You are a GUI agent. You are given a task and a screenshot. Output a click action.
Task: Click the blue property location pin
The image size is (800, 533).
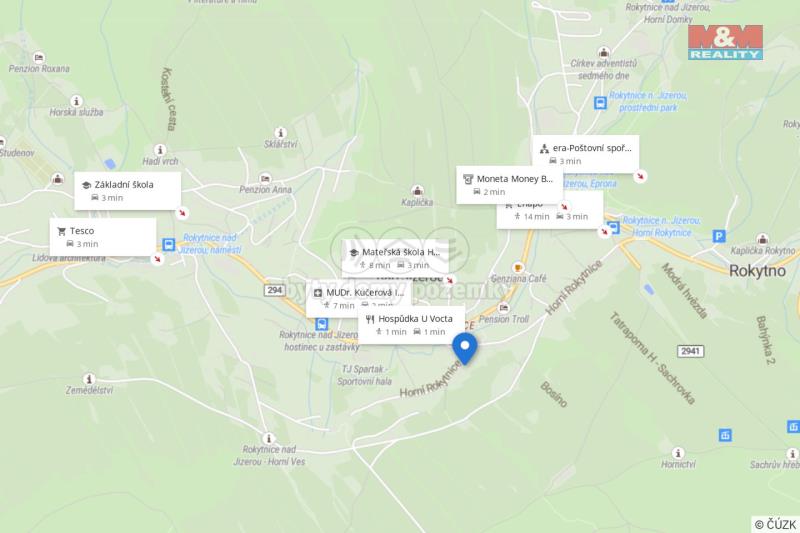tap(465, 349)
